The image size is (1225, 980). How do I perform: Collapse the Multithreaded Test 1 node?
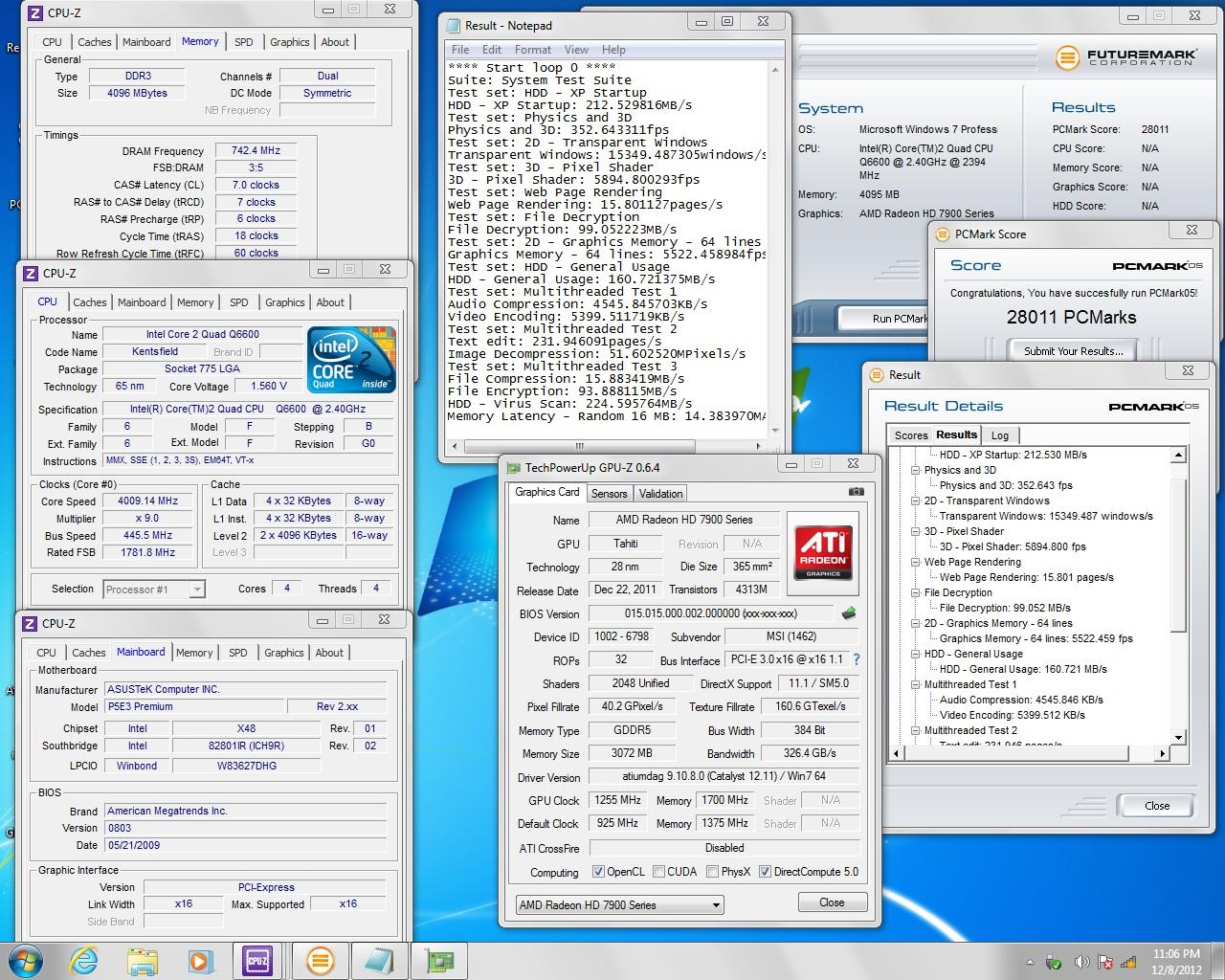coord(916,684)
